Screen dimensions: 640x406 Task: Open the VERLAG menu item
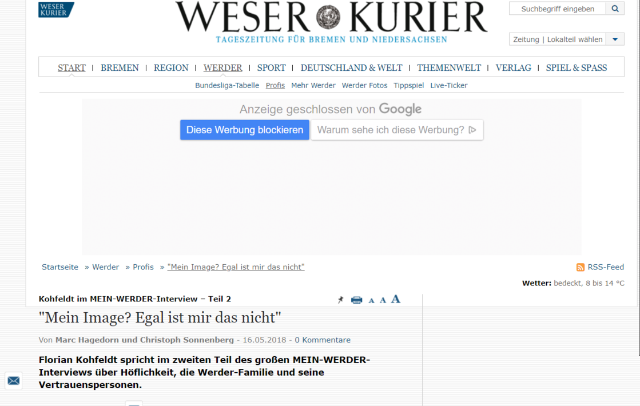click(x=513, y=68)
